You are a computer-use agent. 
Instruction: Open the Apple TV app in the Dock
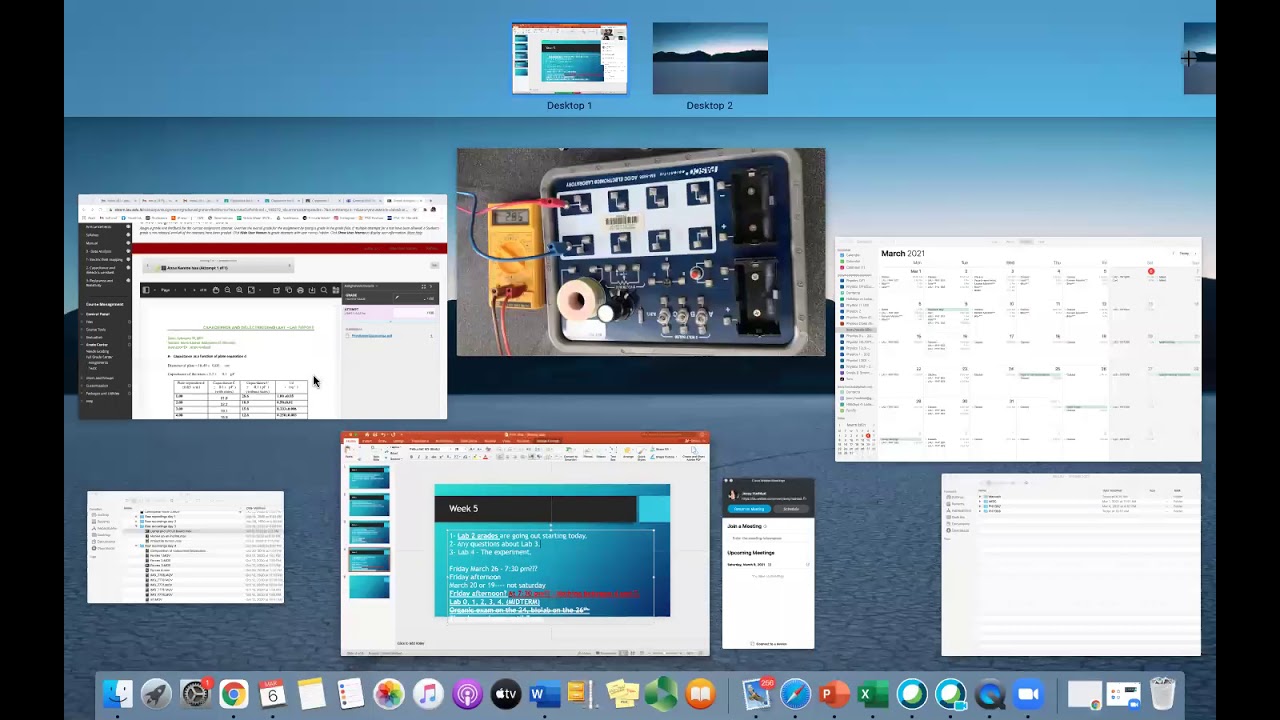point(506,694)
